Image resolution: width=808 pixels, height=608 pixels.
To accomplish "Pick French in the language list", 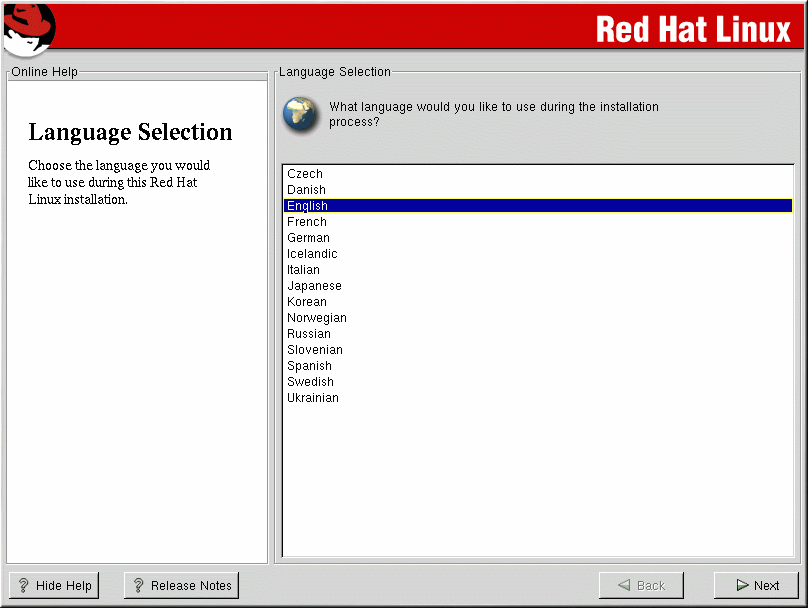I will 306,222.
